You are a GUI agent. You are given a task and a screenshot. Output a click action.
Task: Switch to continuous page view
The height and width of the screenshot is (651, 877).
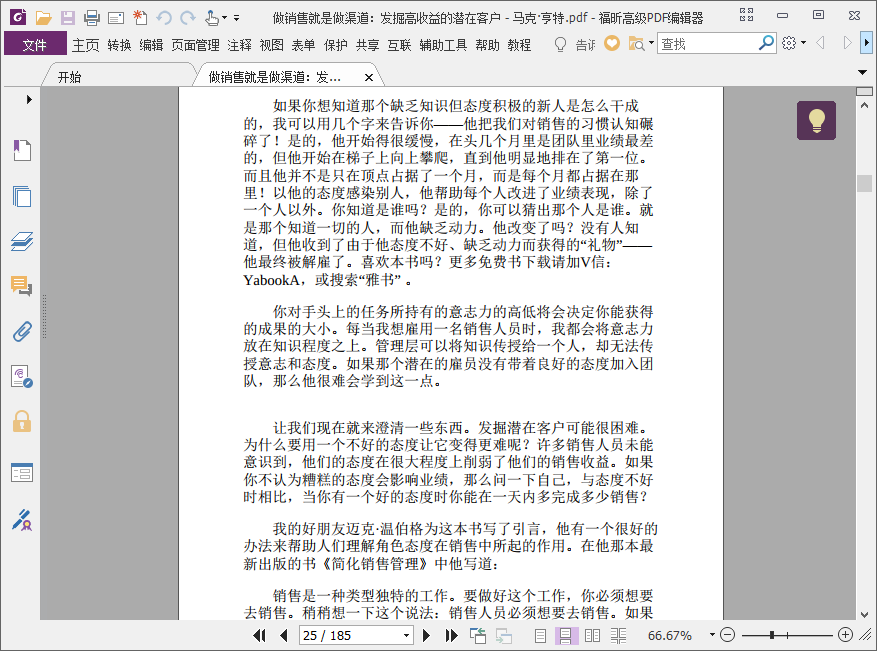click(x=565, y=636)
